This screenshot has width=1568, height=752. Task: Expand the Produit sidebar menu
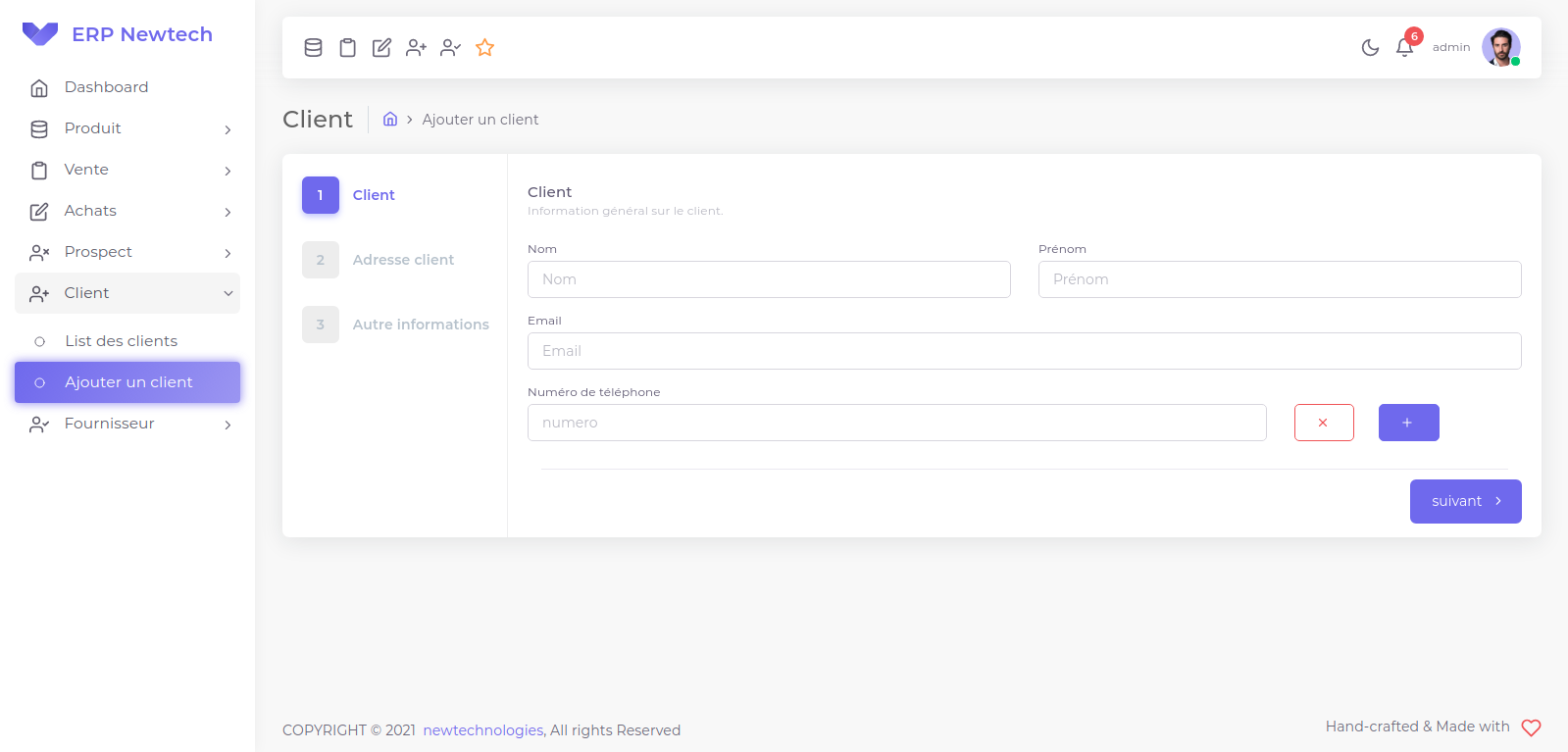pyautogui.click(x=127, y=128)
